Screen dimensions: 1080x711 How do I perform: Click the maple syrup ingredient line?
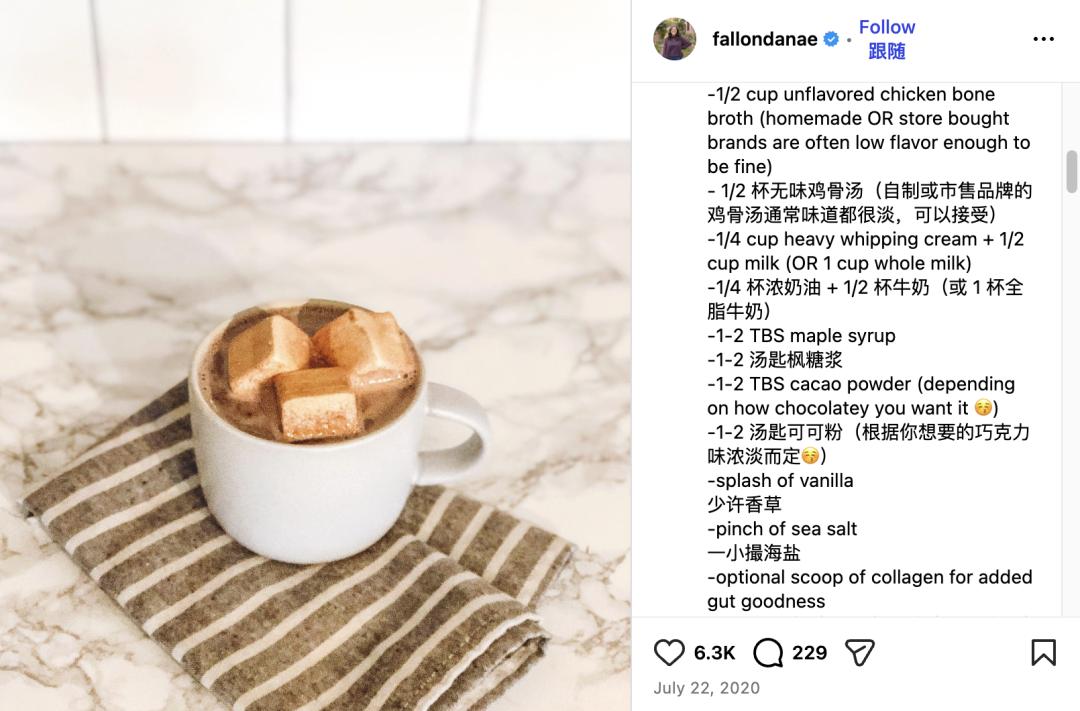[801, 336]
